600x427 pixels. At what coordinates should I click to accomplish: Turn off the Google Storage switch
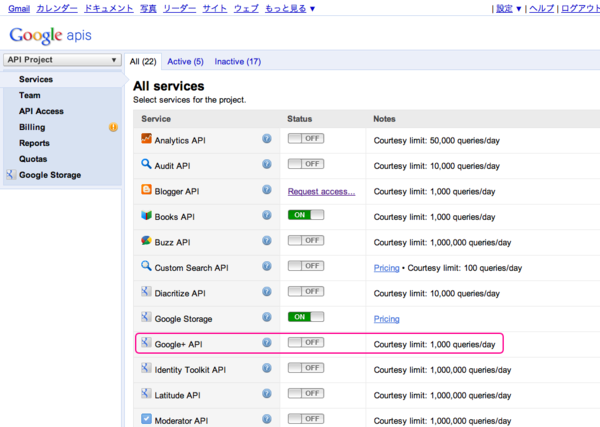[x=306, y=317]
